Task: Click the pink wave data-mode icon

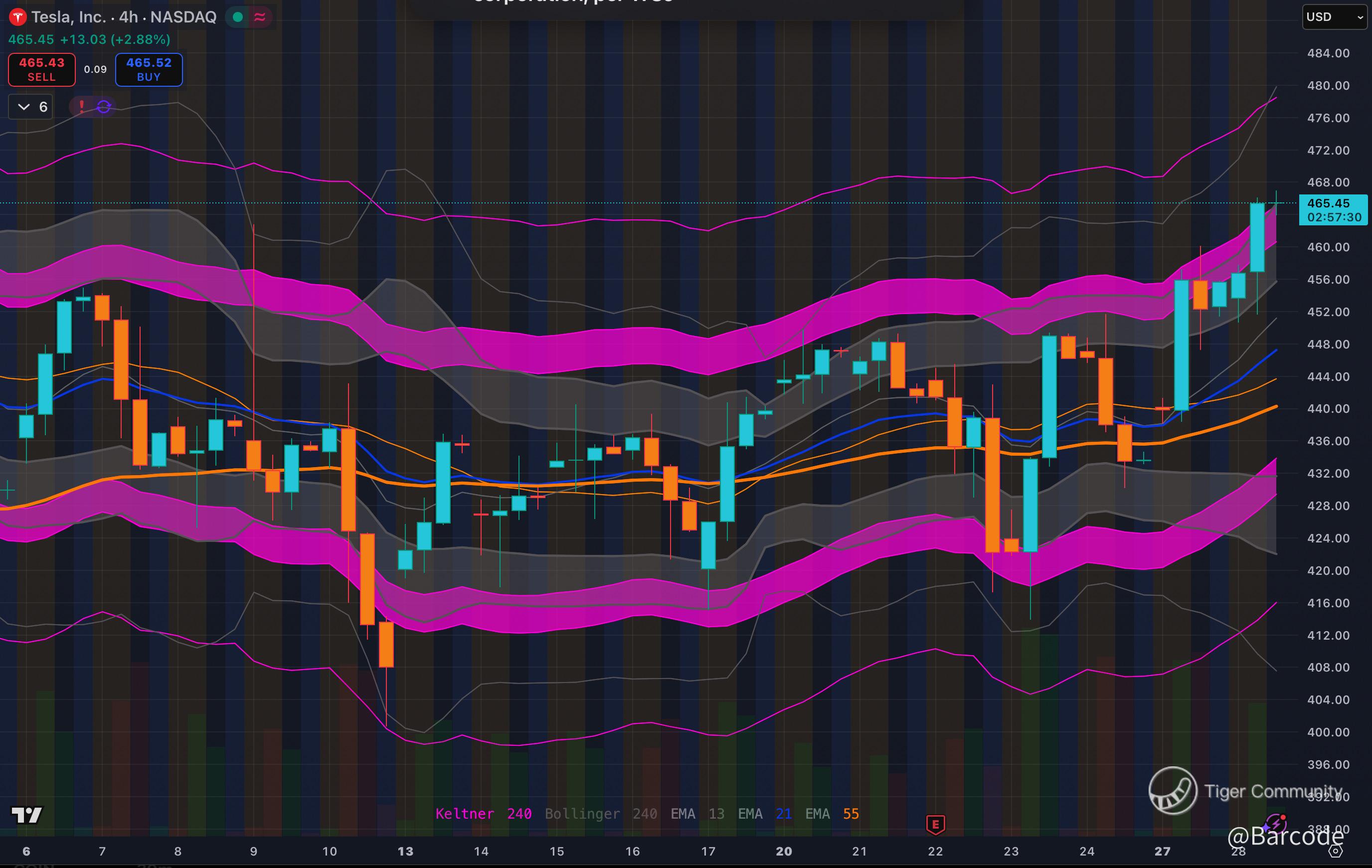Action: pos(260,17)
